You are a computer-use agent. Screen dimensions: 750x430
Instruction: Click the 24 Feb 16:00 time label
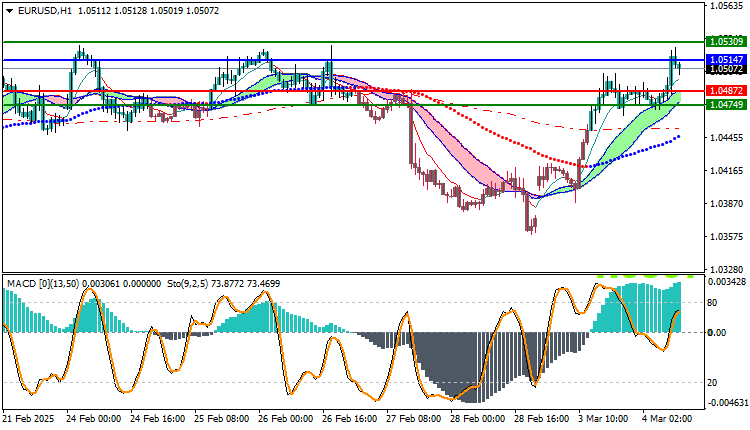coord(157,419)
